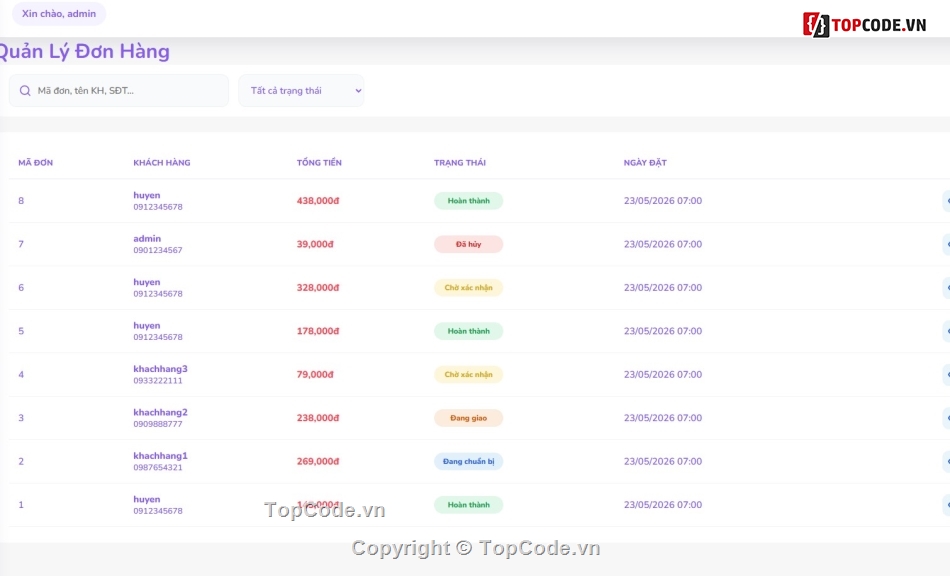Viewport: 950px width, 576px height.
Task: Click the total '178,000đ'
Action: tap(318, 331)
